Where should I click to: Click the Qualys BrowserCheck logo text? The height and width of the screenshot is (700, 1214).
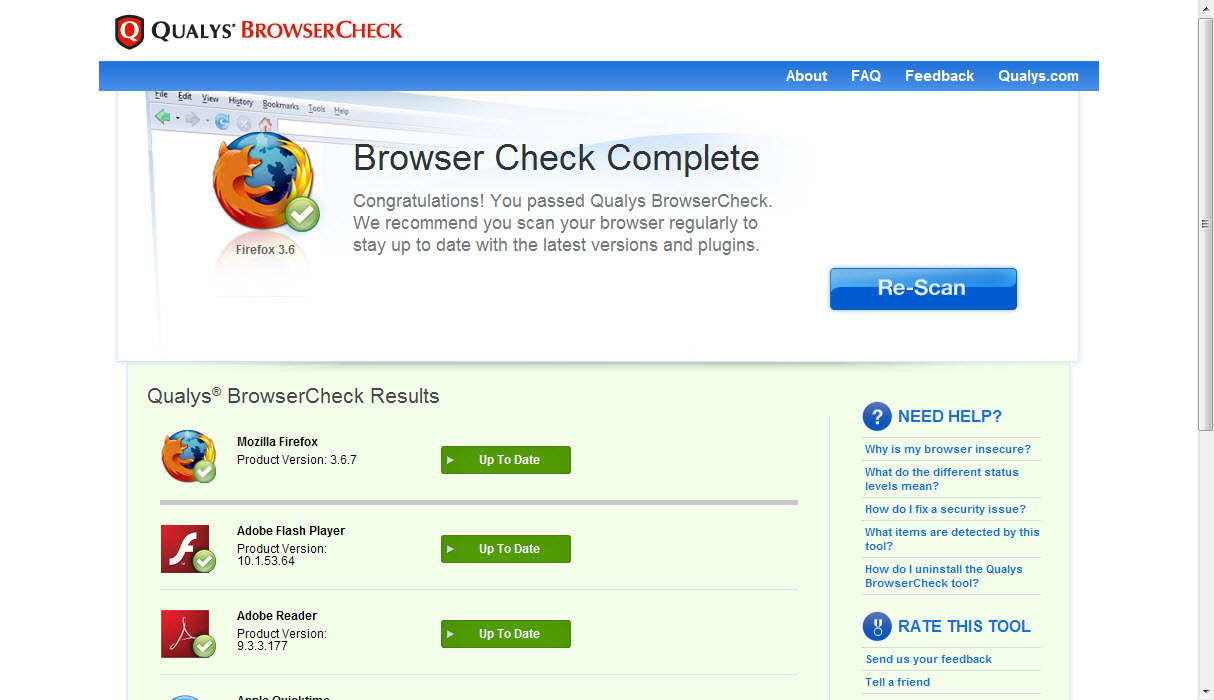tap(277, 31)
